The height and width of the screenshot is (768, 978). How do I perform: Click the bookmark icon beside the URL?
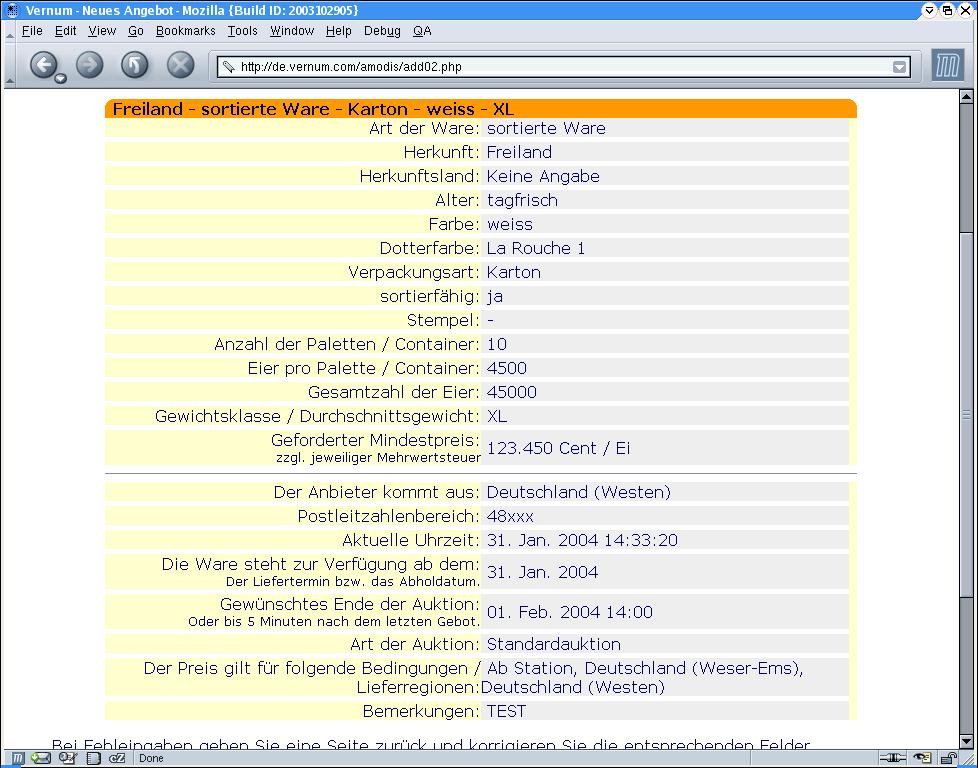point(229,67)
